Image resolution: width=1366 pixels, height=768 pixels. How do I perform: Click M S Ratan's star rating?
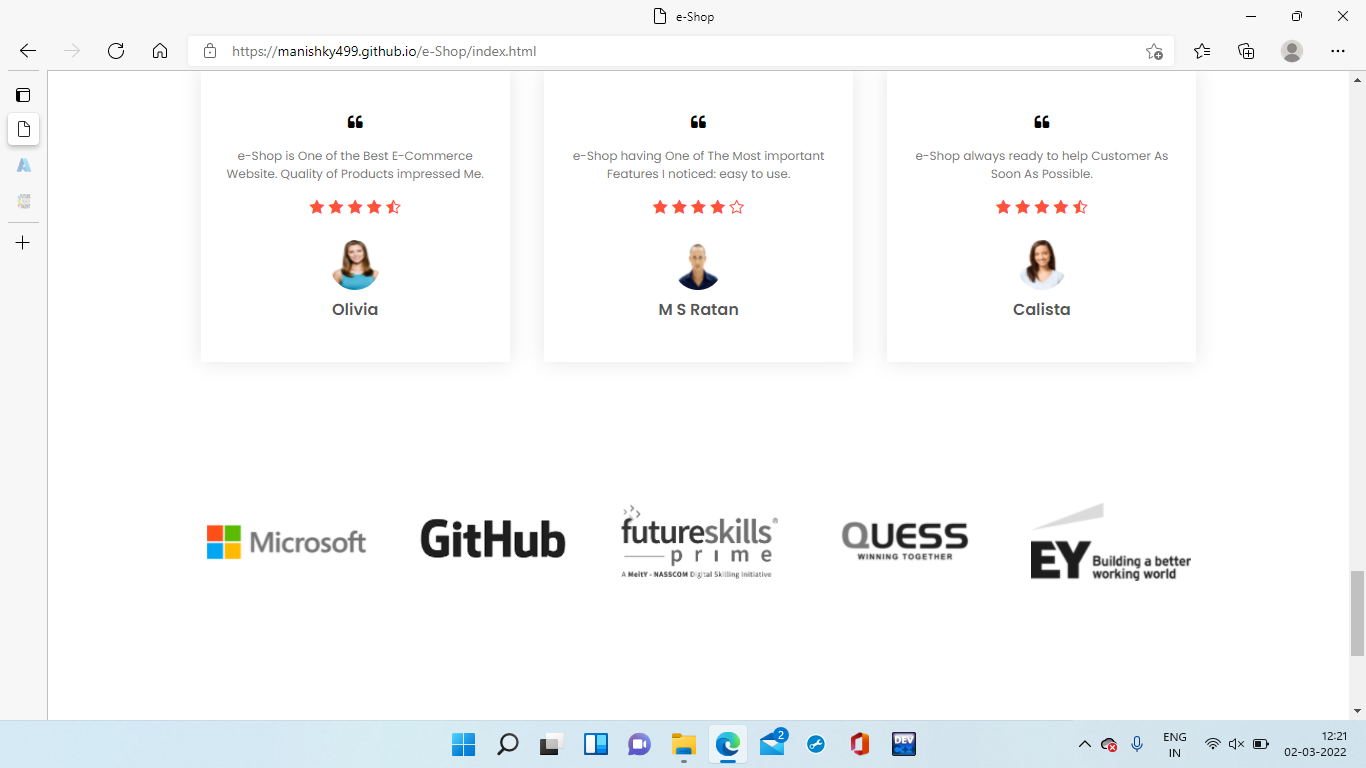[698, 207]
